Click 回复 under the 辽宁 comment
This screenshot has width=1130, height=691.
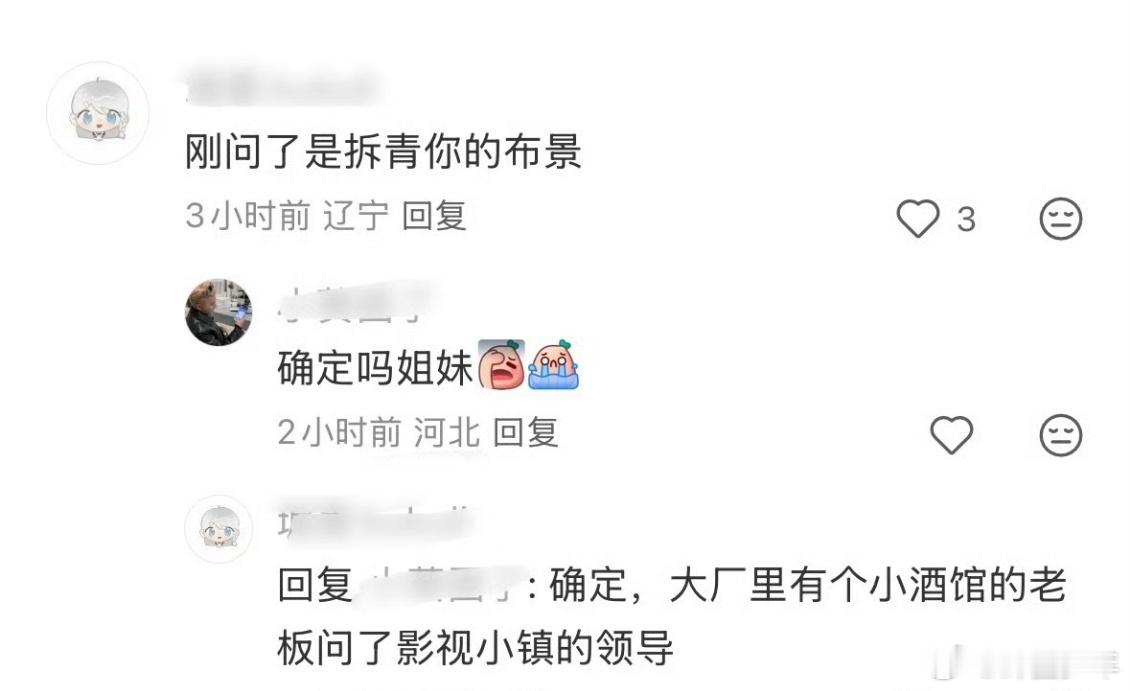(434, 216)
